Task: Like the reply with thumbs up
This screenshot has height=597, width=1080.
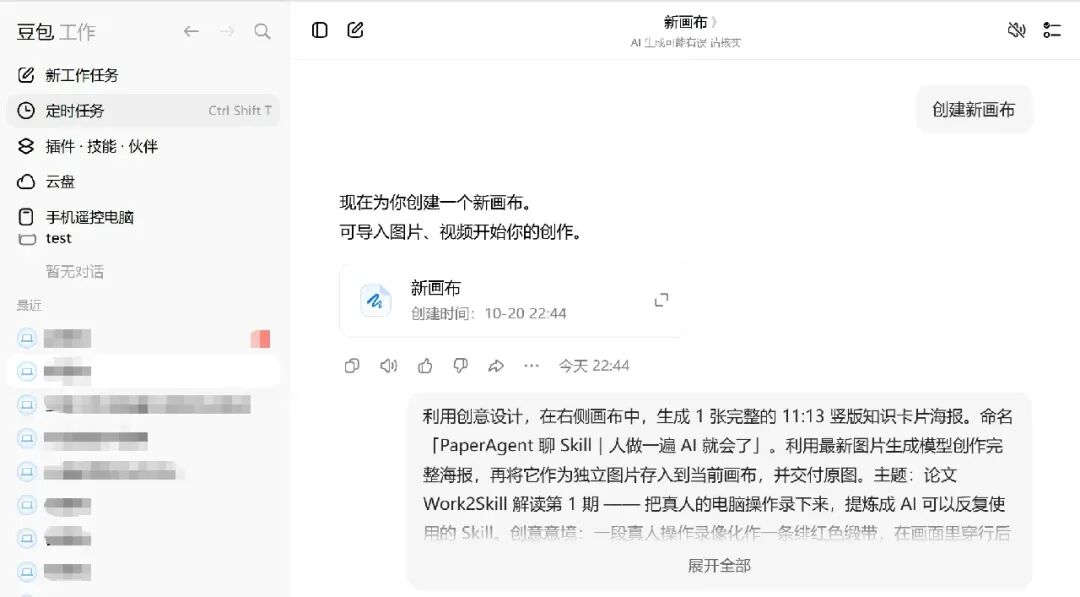Action: pos(425,366)
